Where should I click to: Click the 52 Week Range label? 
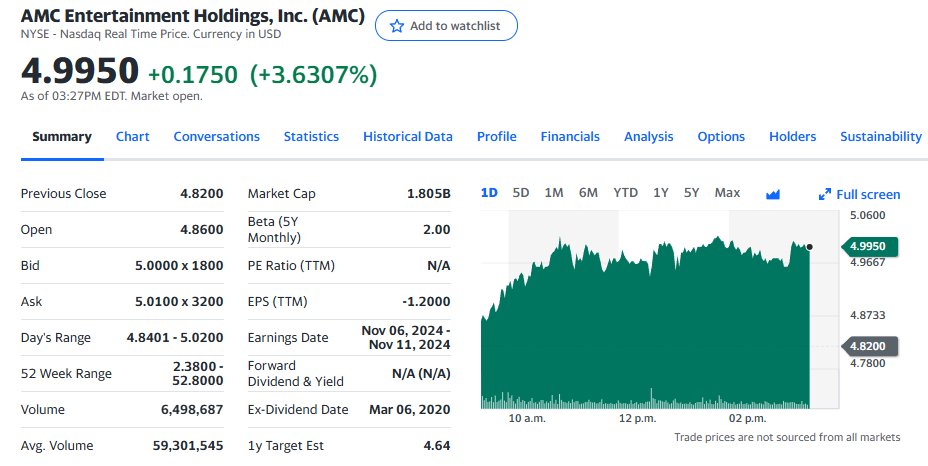pyautogui.click(x=66, y=374)
